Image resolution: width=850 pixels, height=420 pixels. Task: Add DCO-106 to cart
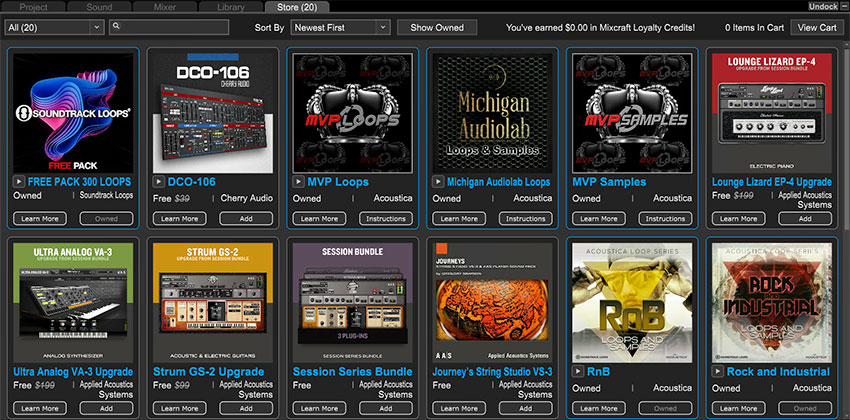[x=246, y=219]
